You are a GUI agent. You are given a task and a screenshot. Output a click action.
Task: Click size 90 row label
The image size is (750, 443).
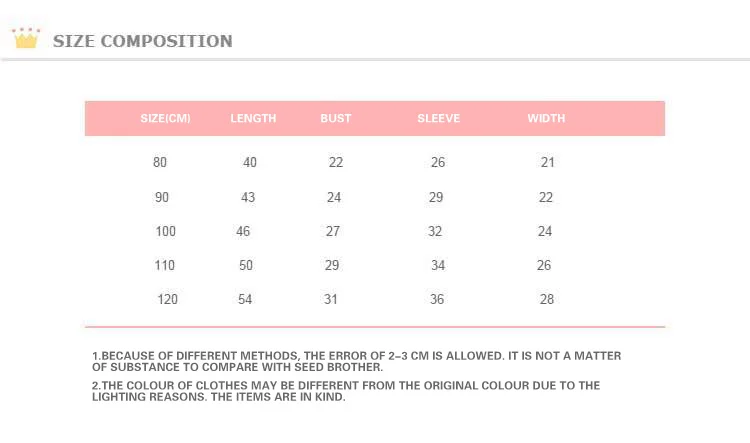click(162, 197)
